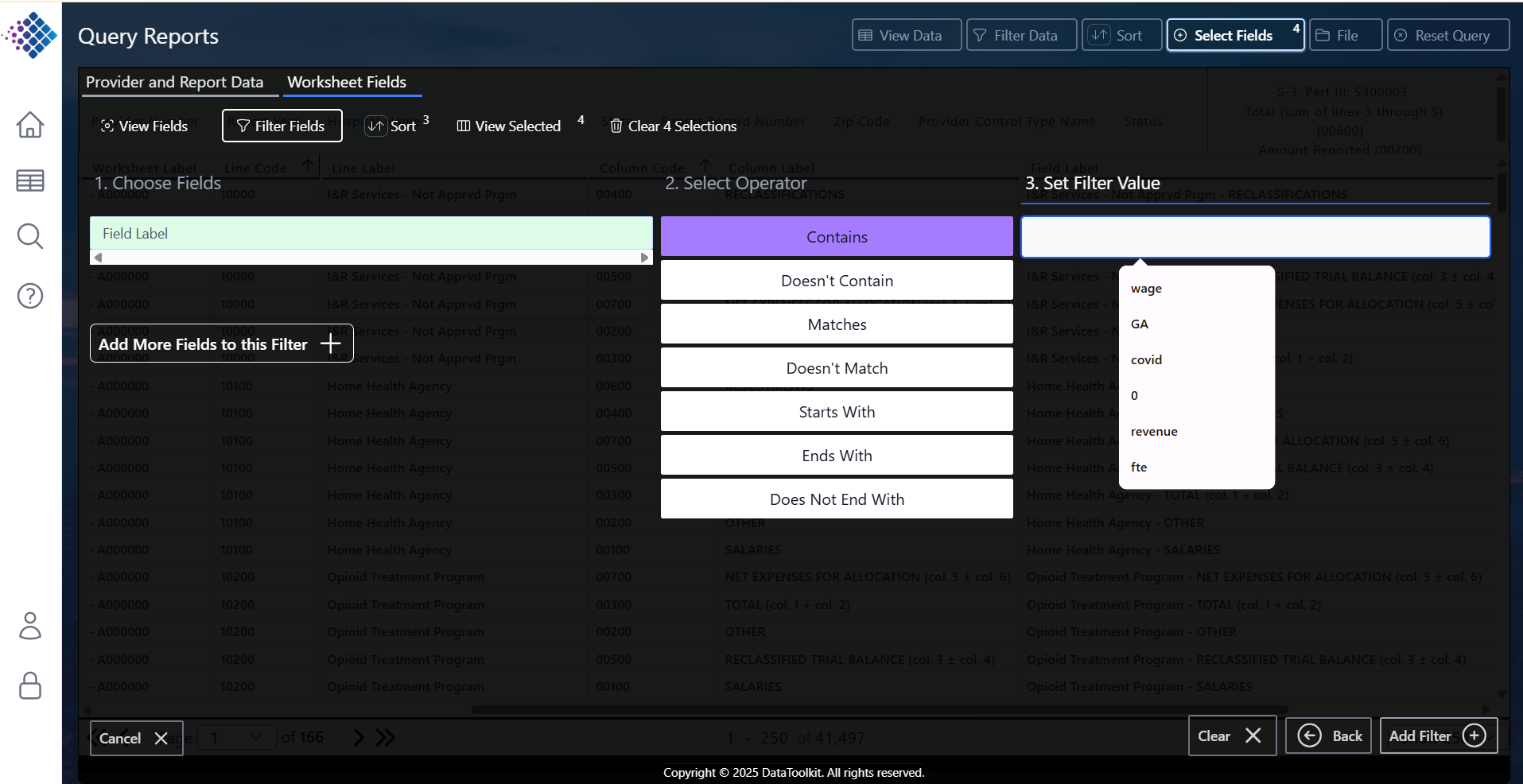Open the page number dropdown

pos(235,738)
